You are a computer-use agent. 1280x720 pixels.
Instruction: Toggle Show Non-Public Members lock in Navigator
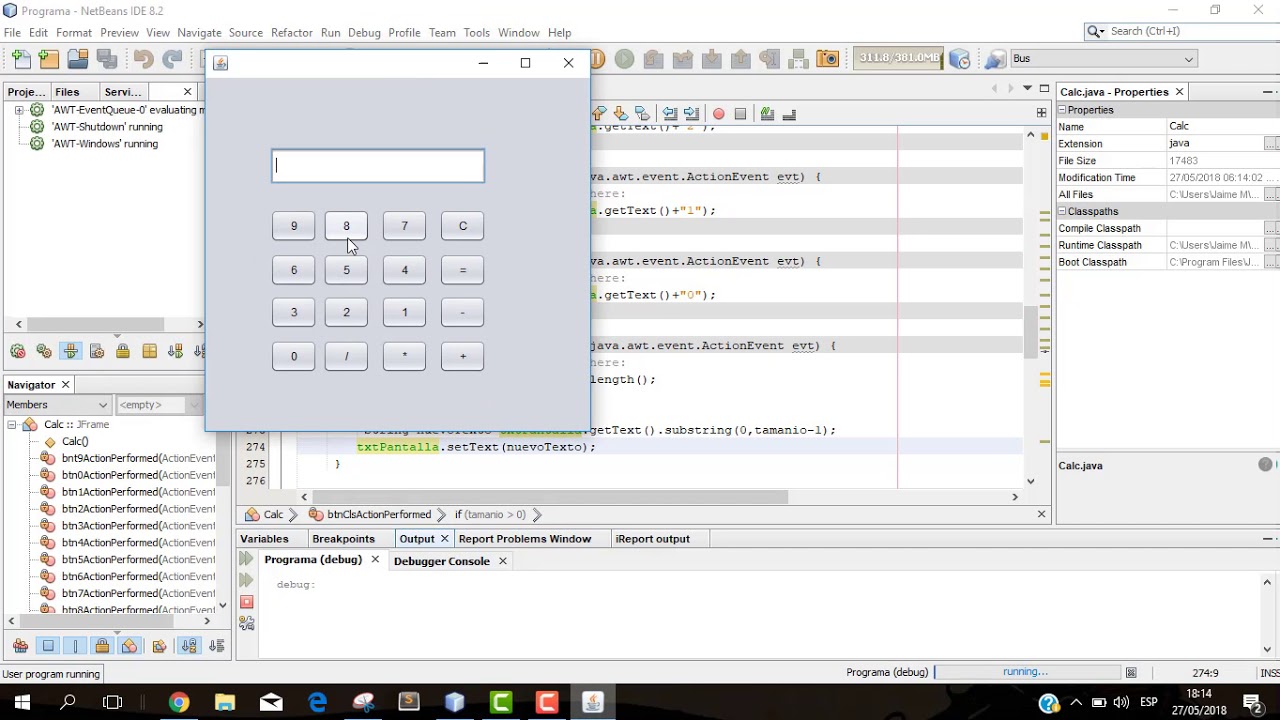(x=102, y=646)
